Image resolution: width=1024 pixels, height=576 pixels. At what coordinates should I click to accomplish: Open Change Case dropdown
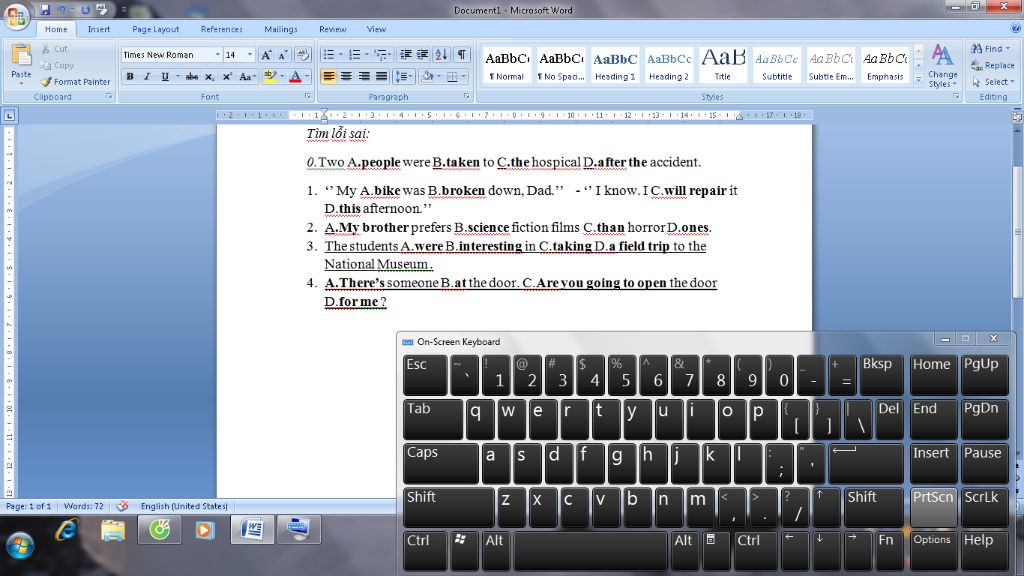[246, 76]
